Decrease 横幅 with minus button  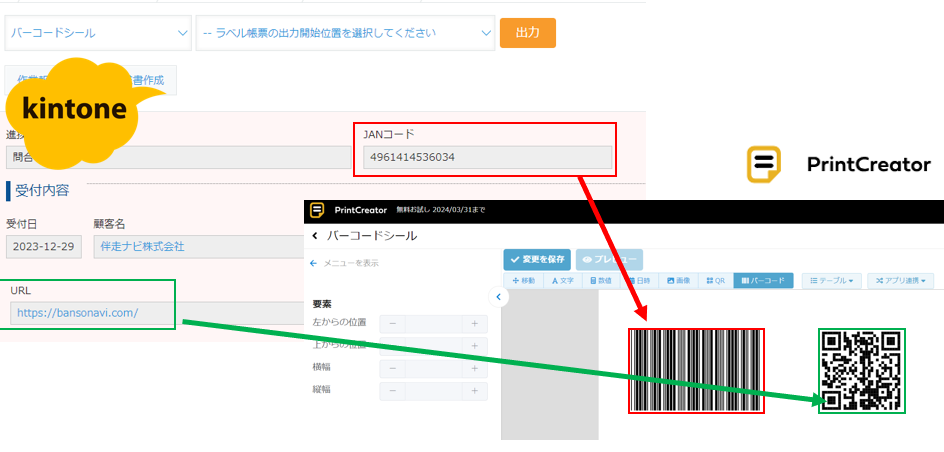[x=393, y=367]
